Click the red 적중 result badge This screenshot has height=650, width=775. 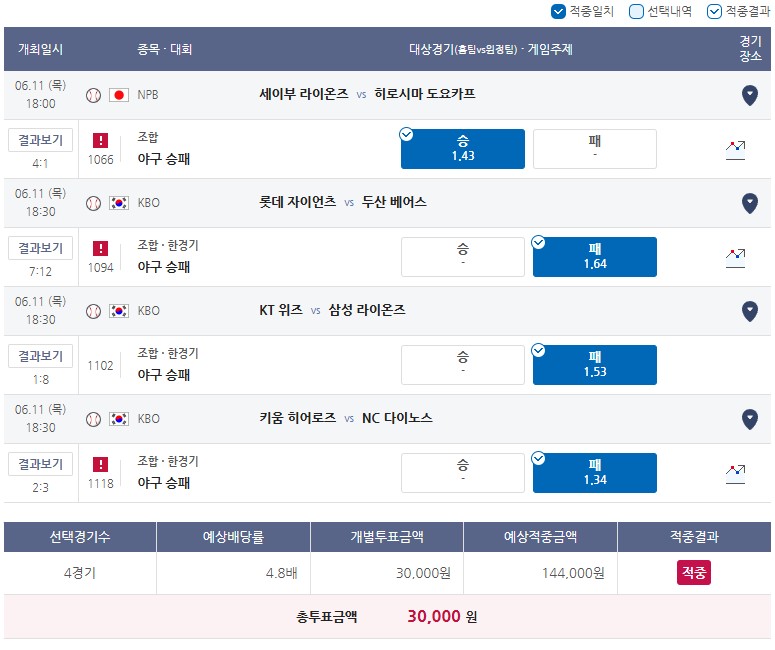pyautogui.click(x=694, y=572)
